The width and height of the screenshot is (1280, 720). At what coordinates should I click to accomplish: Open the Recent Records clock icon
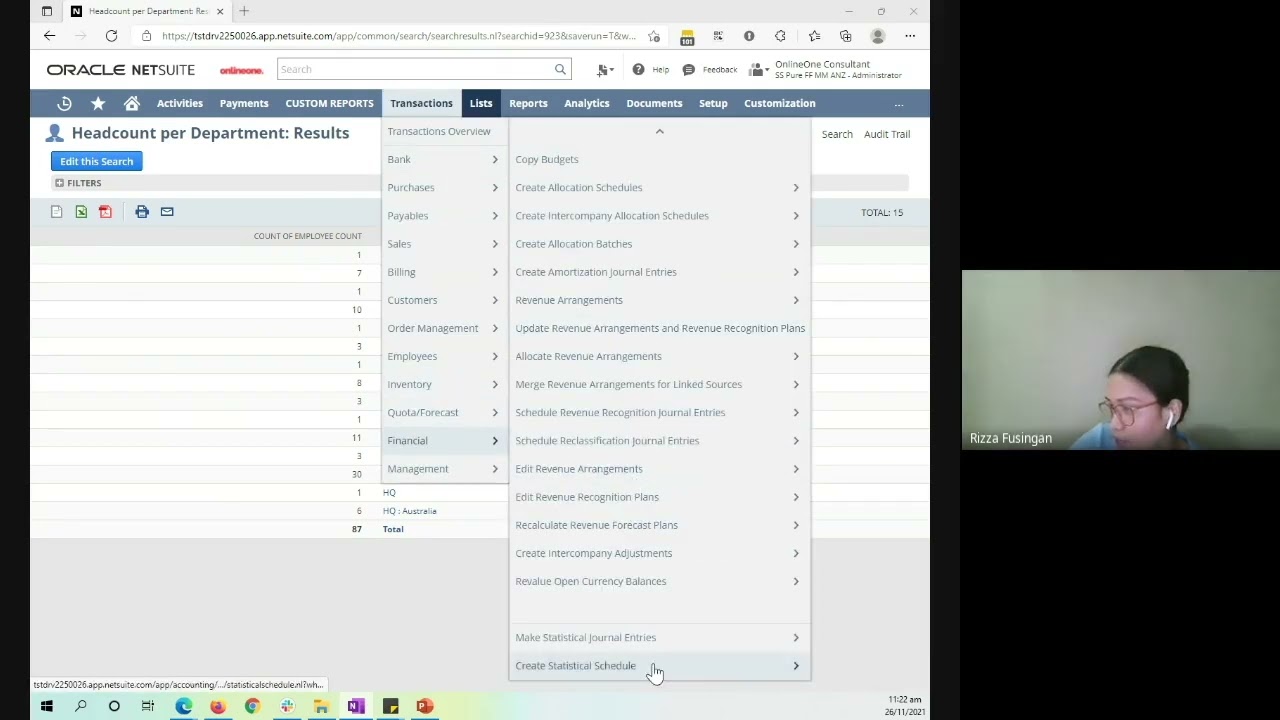(64, 103)
